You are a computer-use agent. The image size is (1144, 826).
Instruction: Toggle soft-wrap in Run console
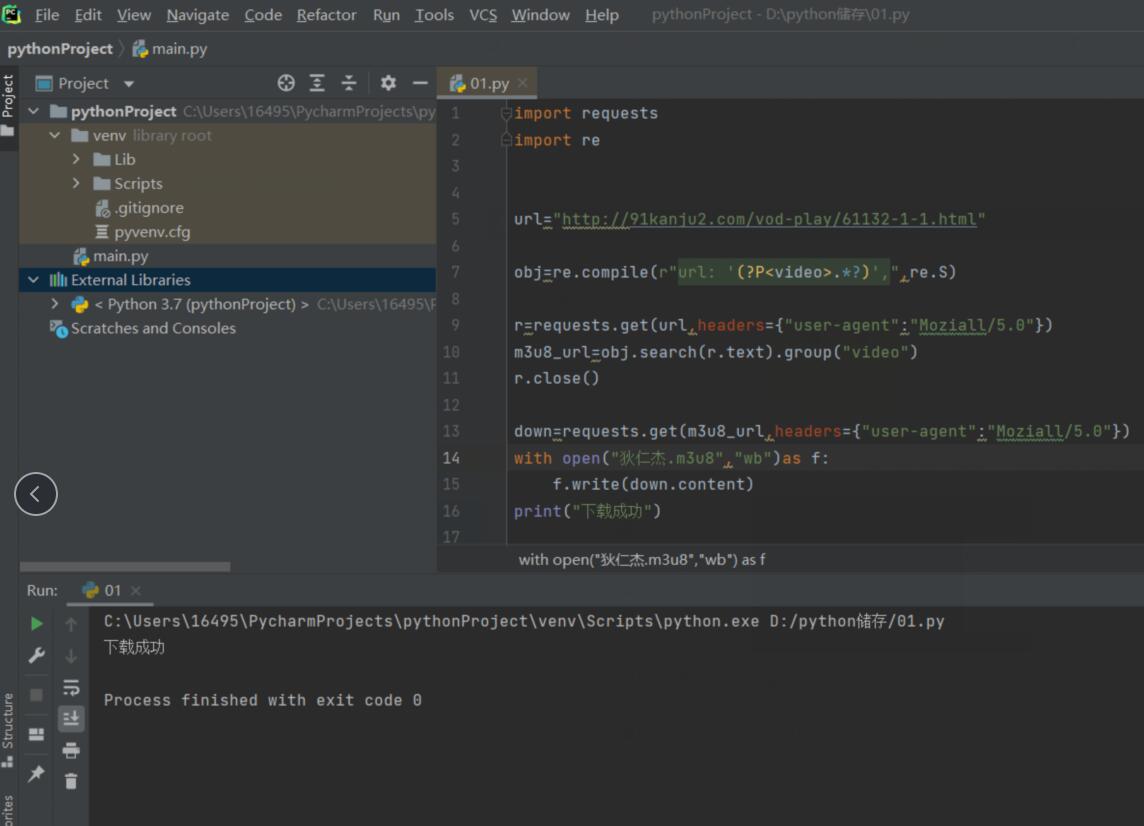71,687
